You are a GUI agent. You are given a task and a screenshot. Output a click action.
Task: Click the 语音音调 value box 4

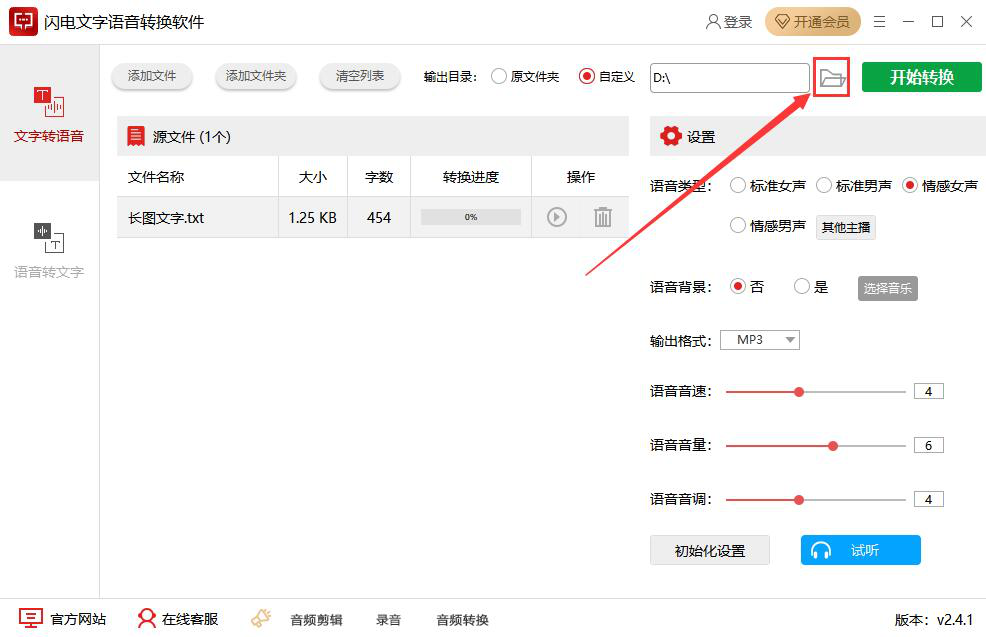click(928, 499)
